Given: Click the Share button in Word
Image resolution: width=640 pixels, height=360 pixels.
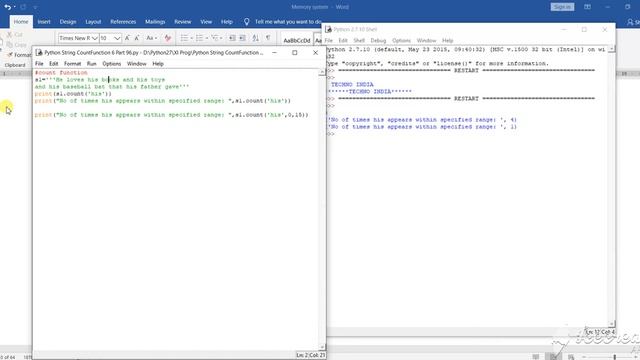Looking at the screenshot, I should tap(633, 22).
